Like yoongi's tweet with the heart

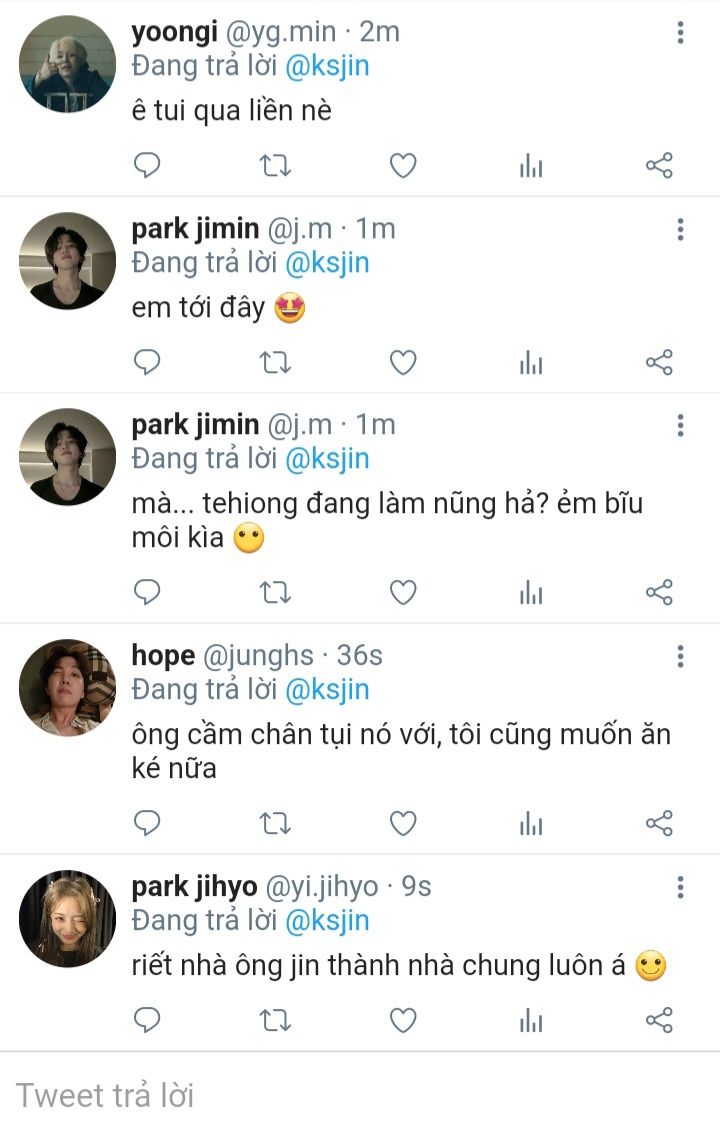point(403,166)
